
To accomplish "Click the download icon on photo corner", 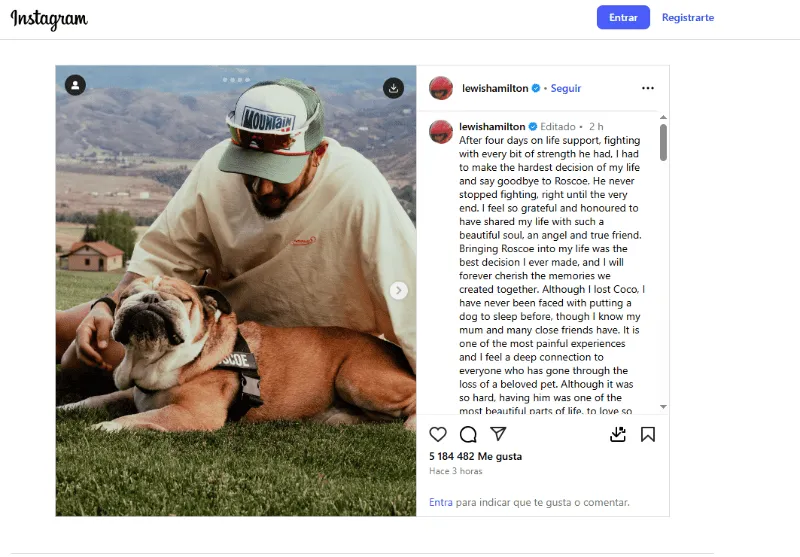I will tap(394, 88).
